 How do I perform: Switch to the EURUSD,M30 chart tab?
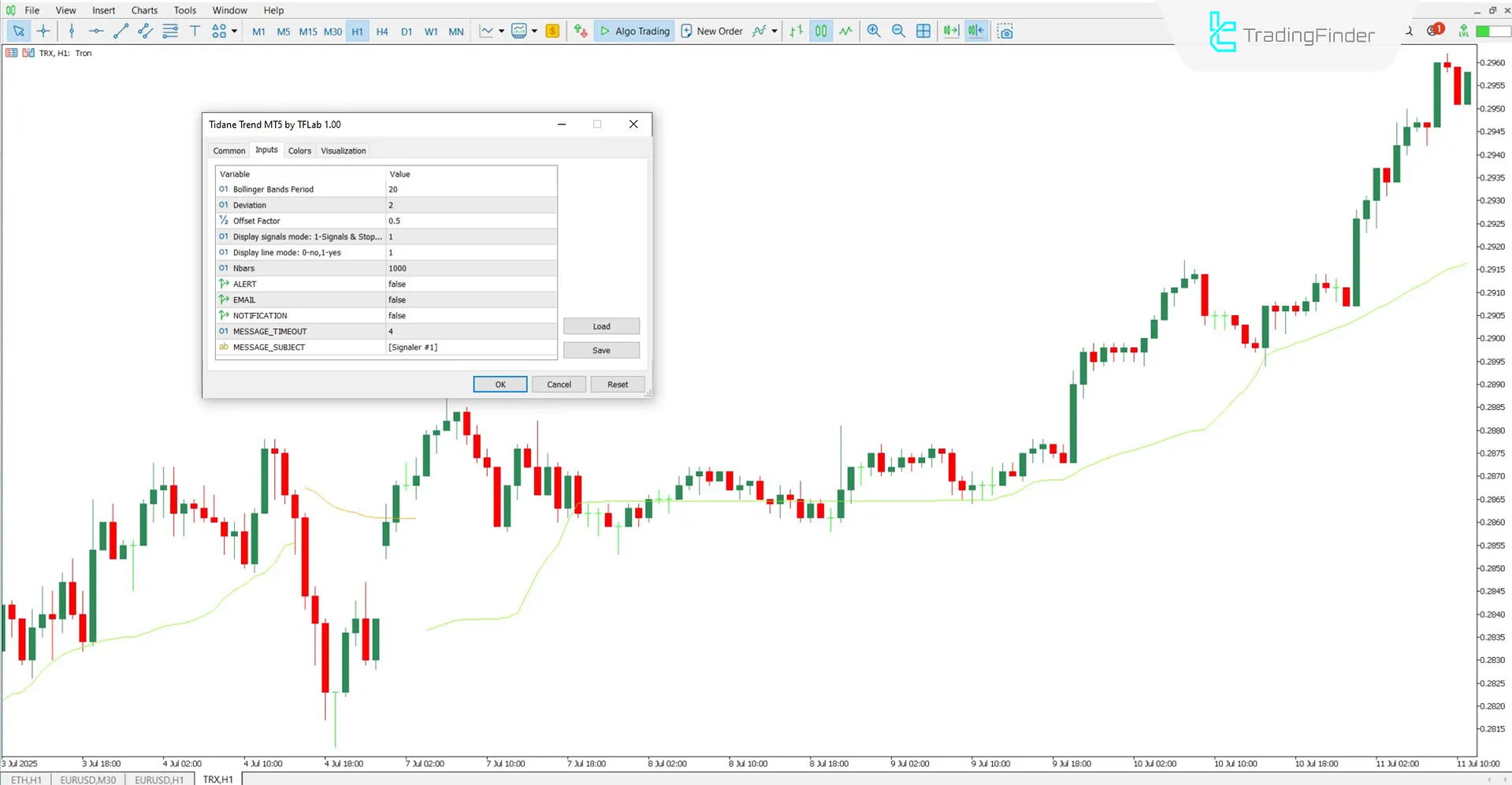(87, 779)
